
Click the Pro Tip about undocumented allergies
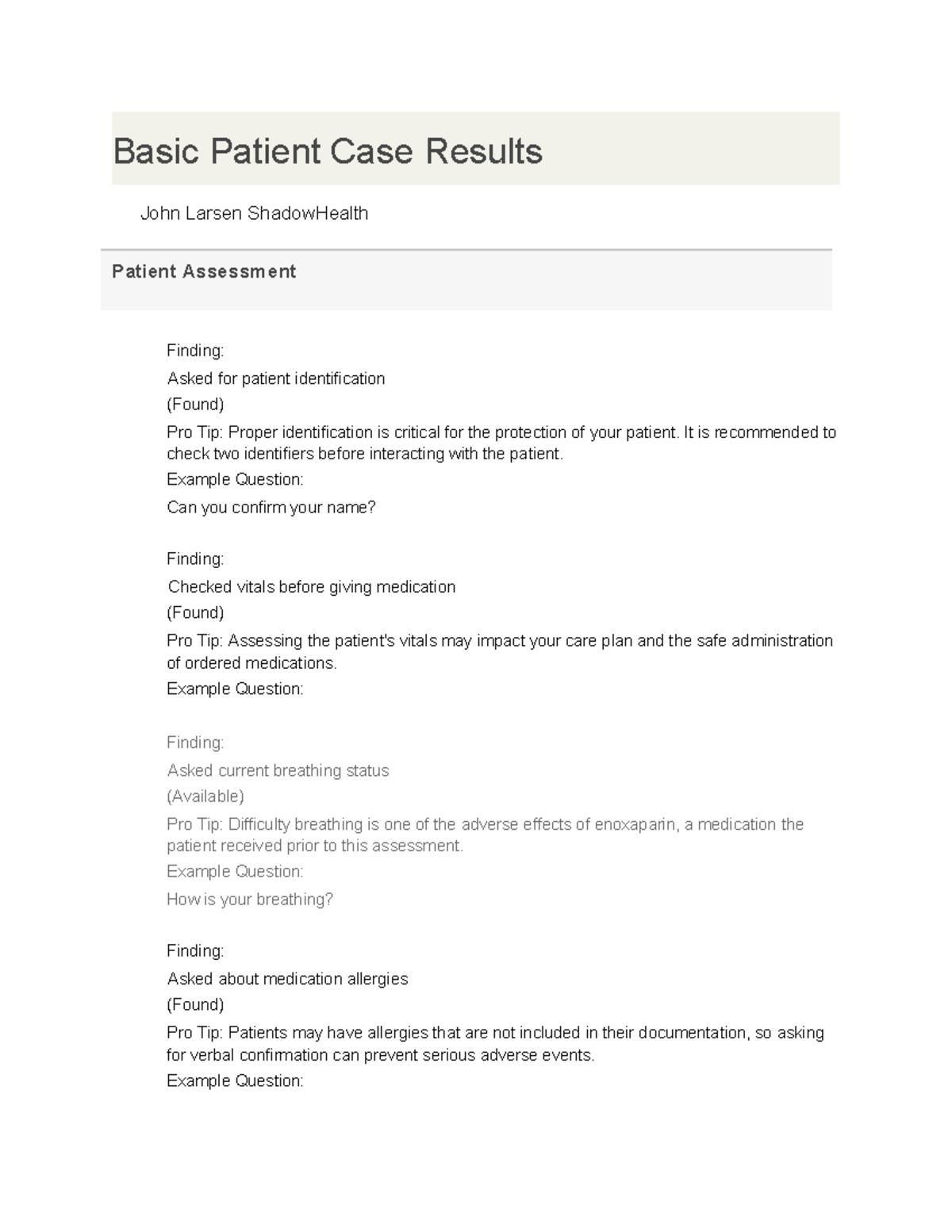[495, 1043]
